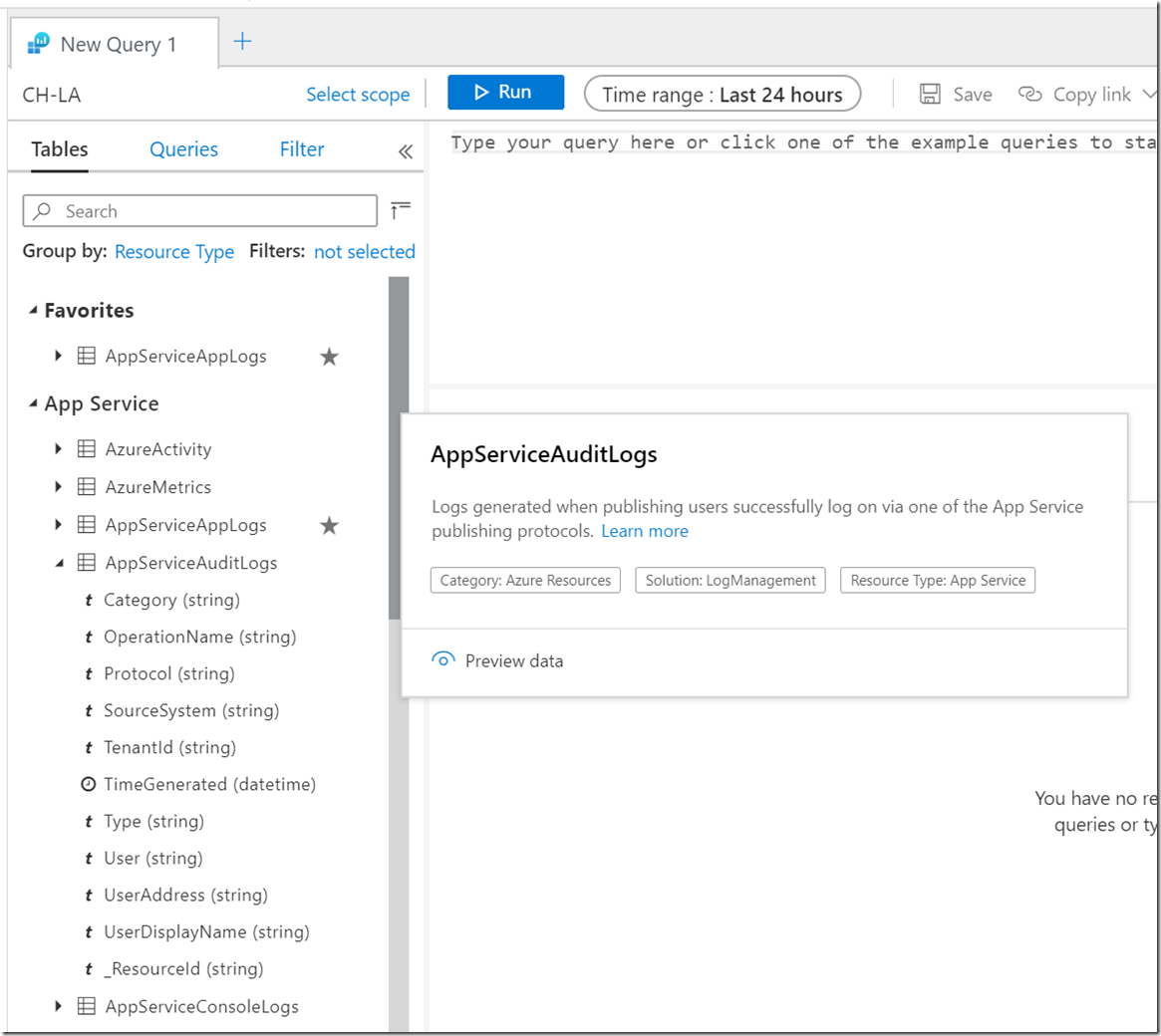
Task: Click the AppServiceAuditLogs table icon
Action: 87,563
